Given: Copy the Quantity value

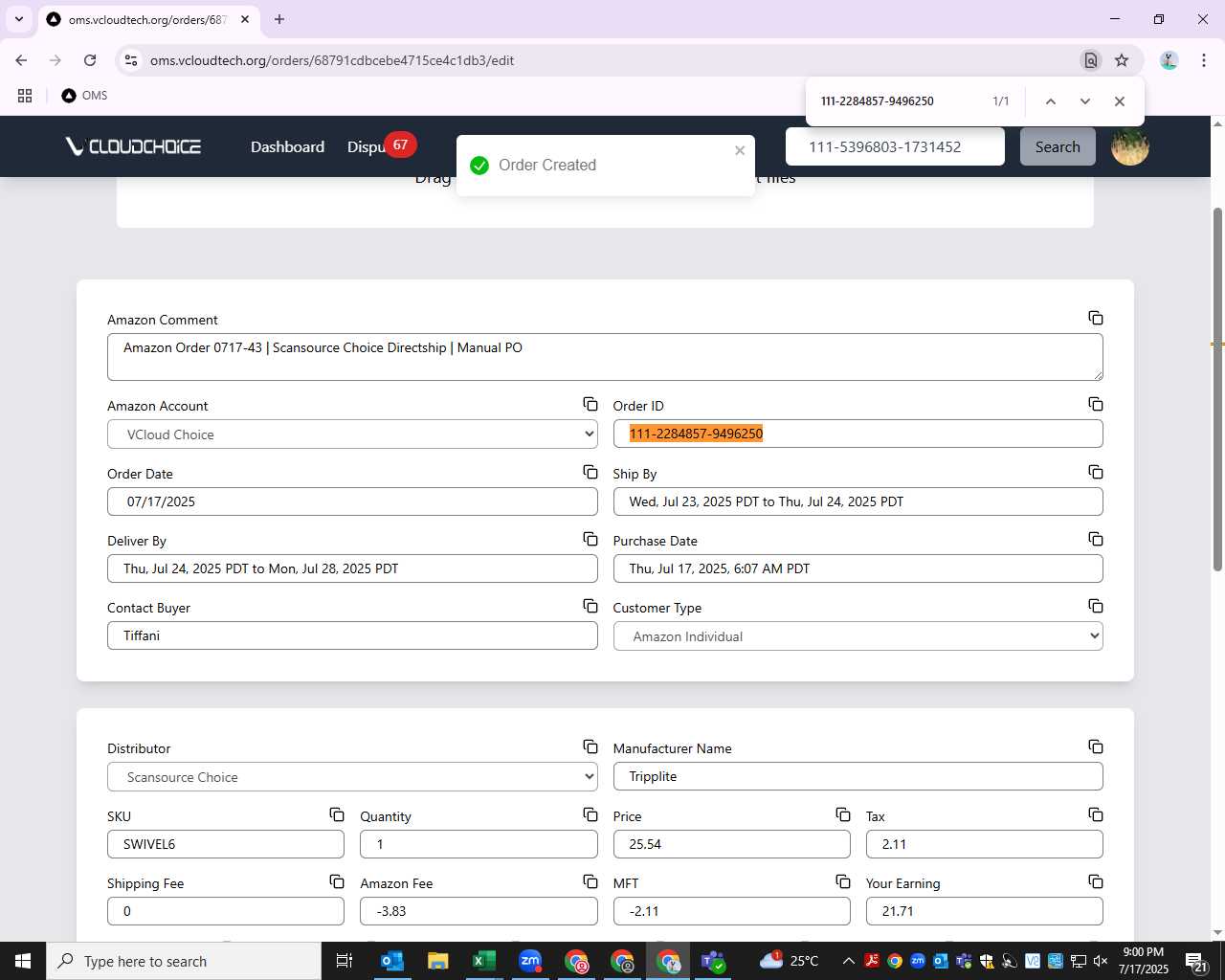Looking at the screenshot, I should (590, 814).
